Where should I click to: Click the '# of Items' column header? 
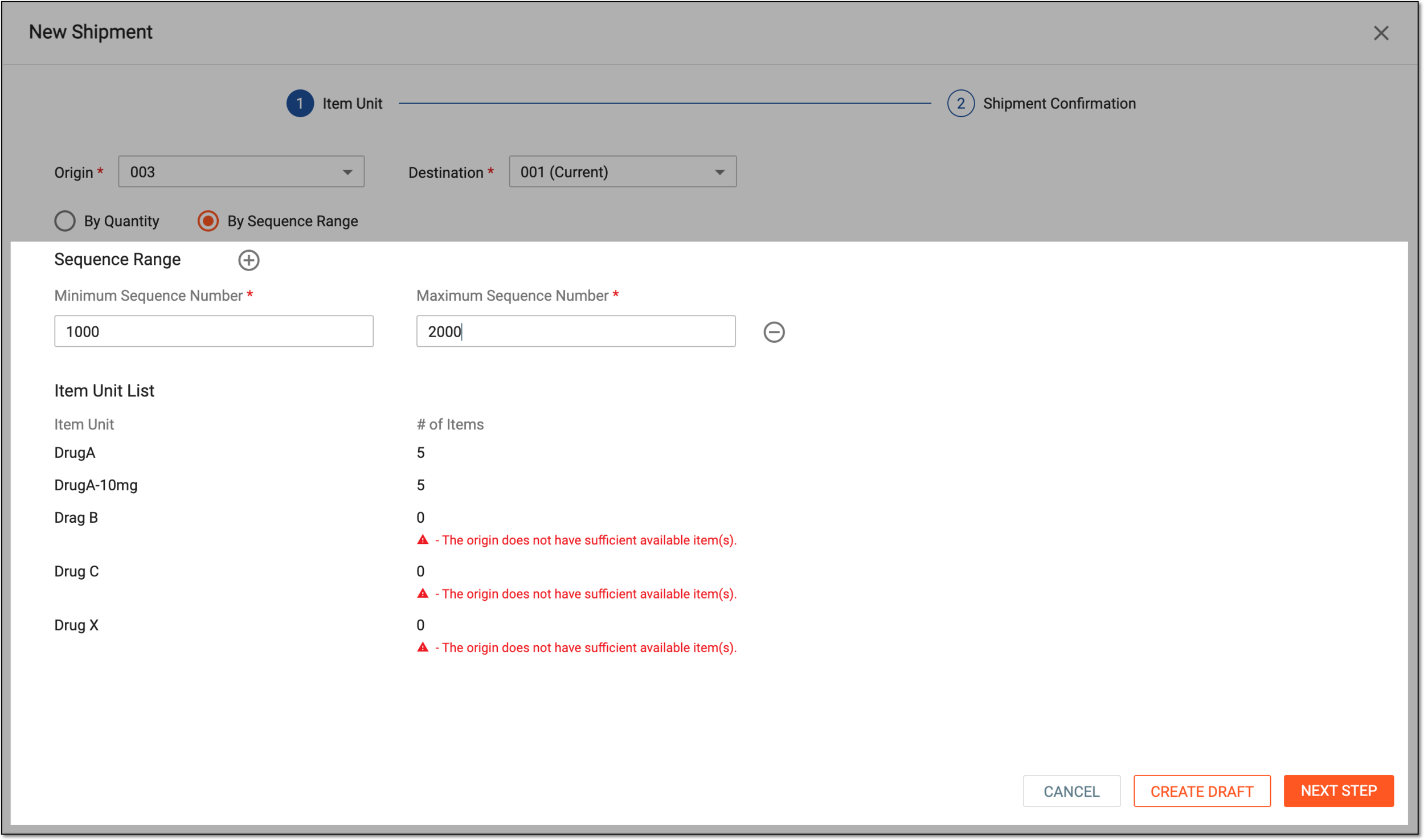(450, 424)
